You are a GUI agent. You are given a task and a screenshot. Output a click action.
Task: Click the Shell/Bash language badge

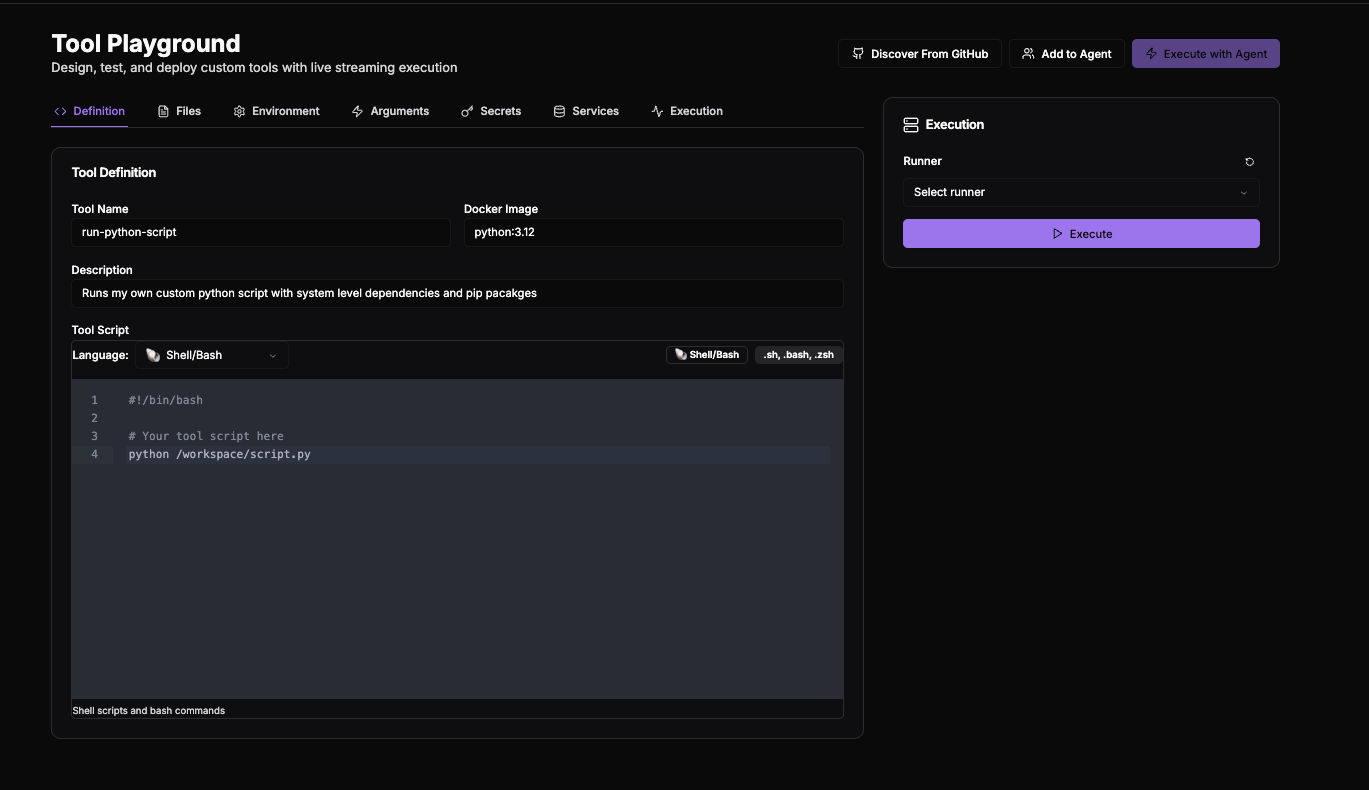click(707, 355)
